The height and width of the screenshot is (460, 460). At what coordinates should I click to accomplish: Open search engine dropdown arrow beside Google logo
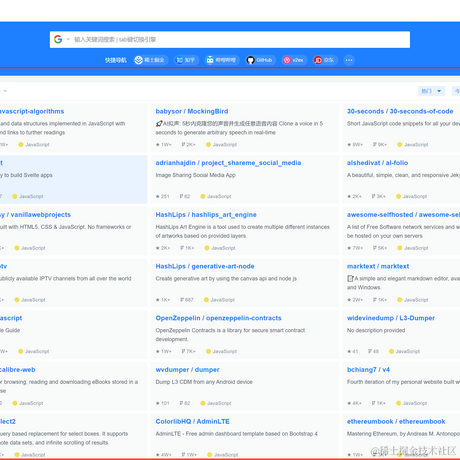68,39
